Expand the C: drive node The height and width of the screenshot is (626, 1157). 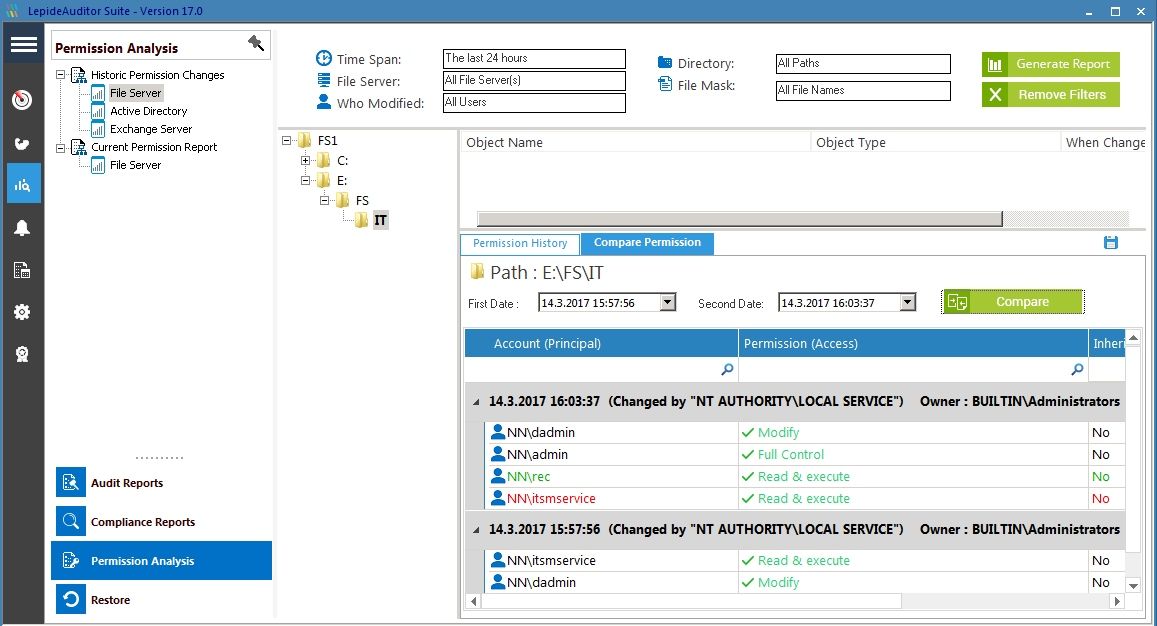[x=305, y=160]
